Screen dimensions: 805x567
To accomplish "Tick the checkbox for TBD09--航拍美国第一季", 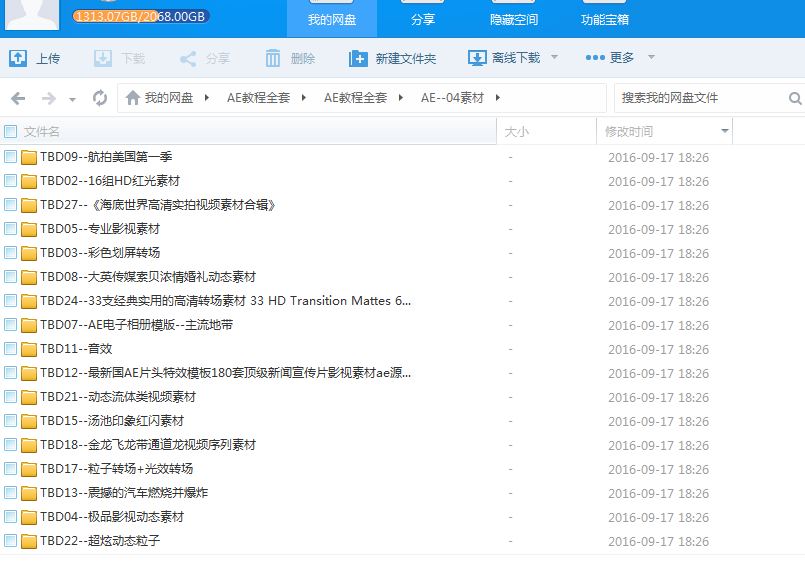I will pos(11,157).
